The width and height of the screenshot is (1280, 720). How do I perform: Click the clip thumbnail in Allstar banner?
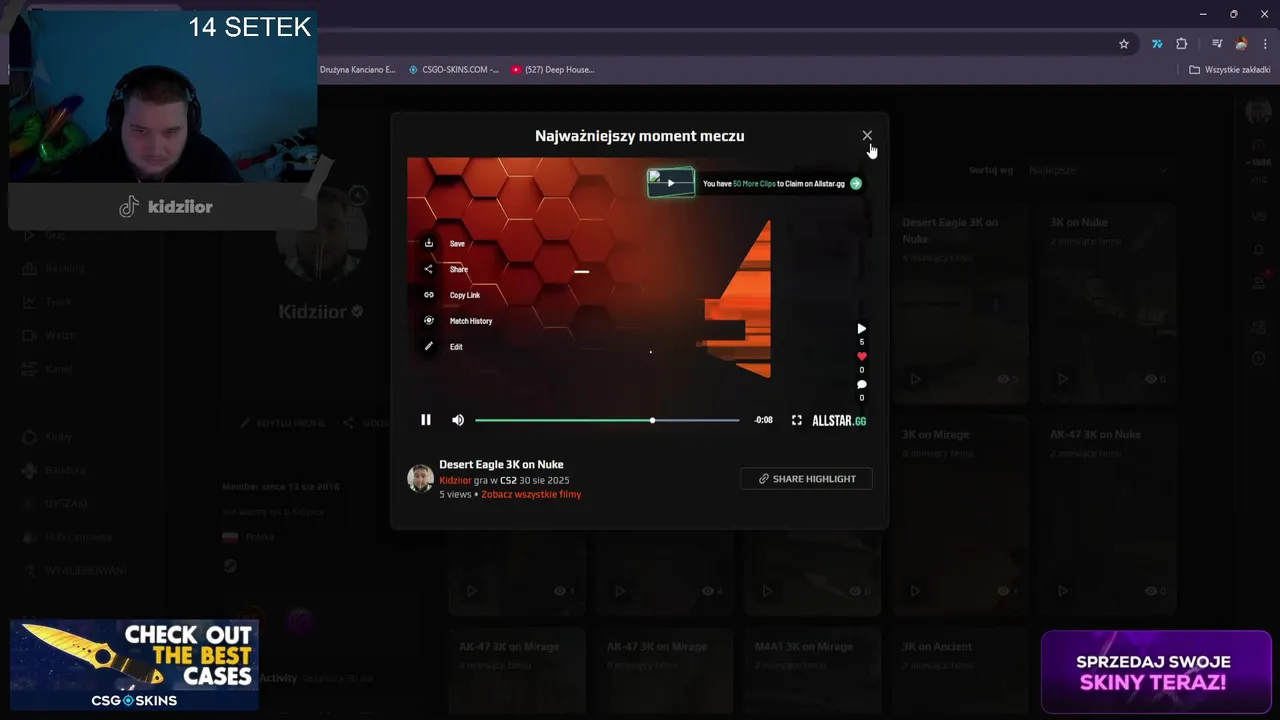tap(671, 182)
